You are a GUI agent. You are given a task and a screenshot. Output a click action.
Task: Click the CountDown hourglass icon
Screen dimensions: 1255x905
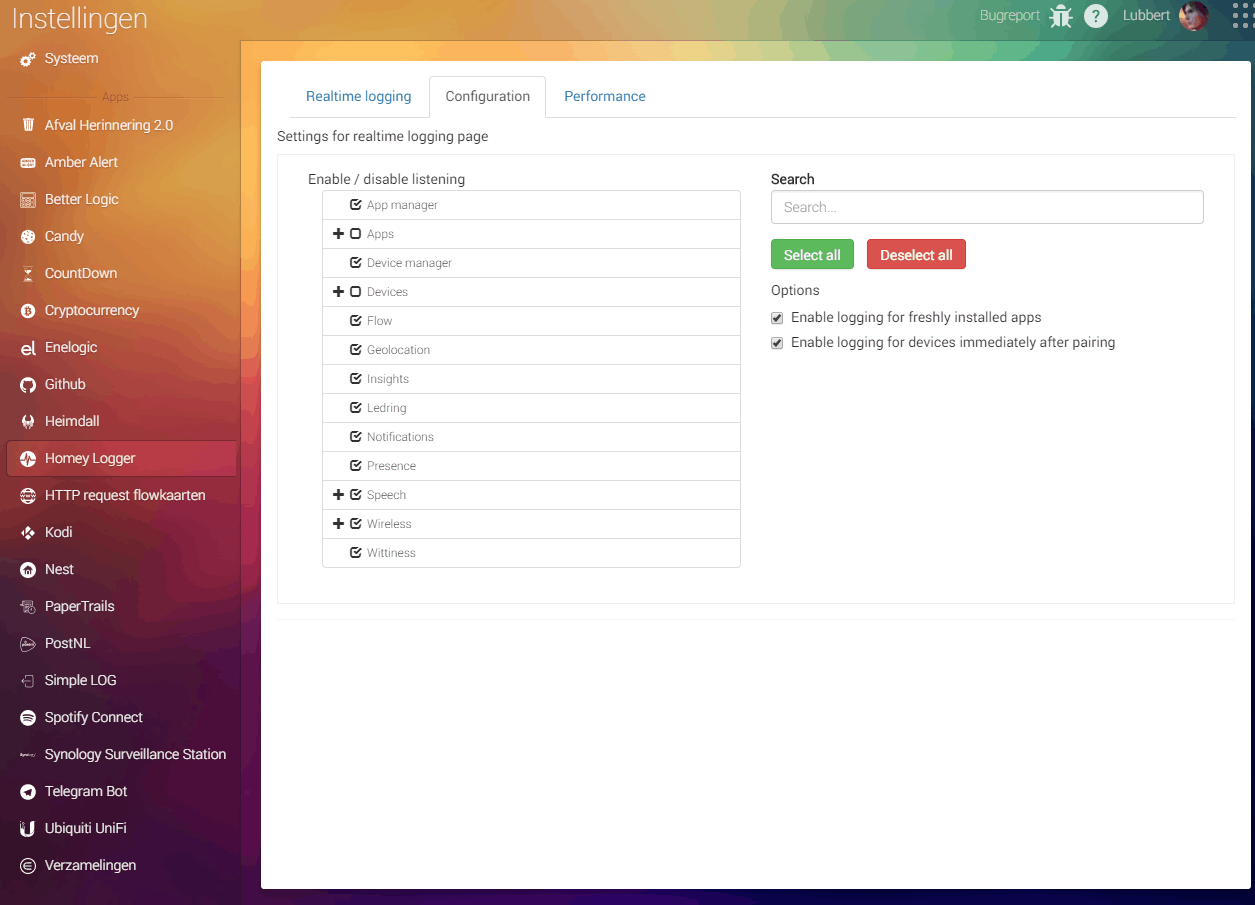click(x=28, y=273)
